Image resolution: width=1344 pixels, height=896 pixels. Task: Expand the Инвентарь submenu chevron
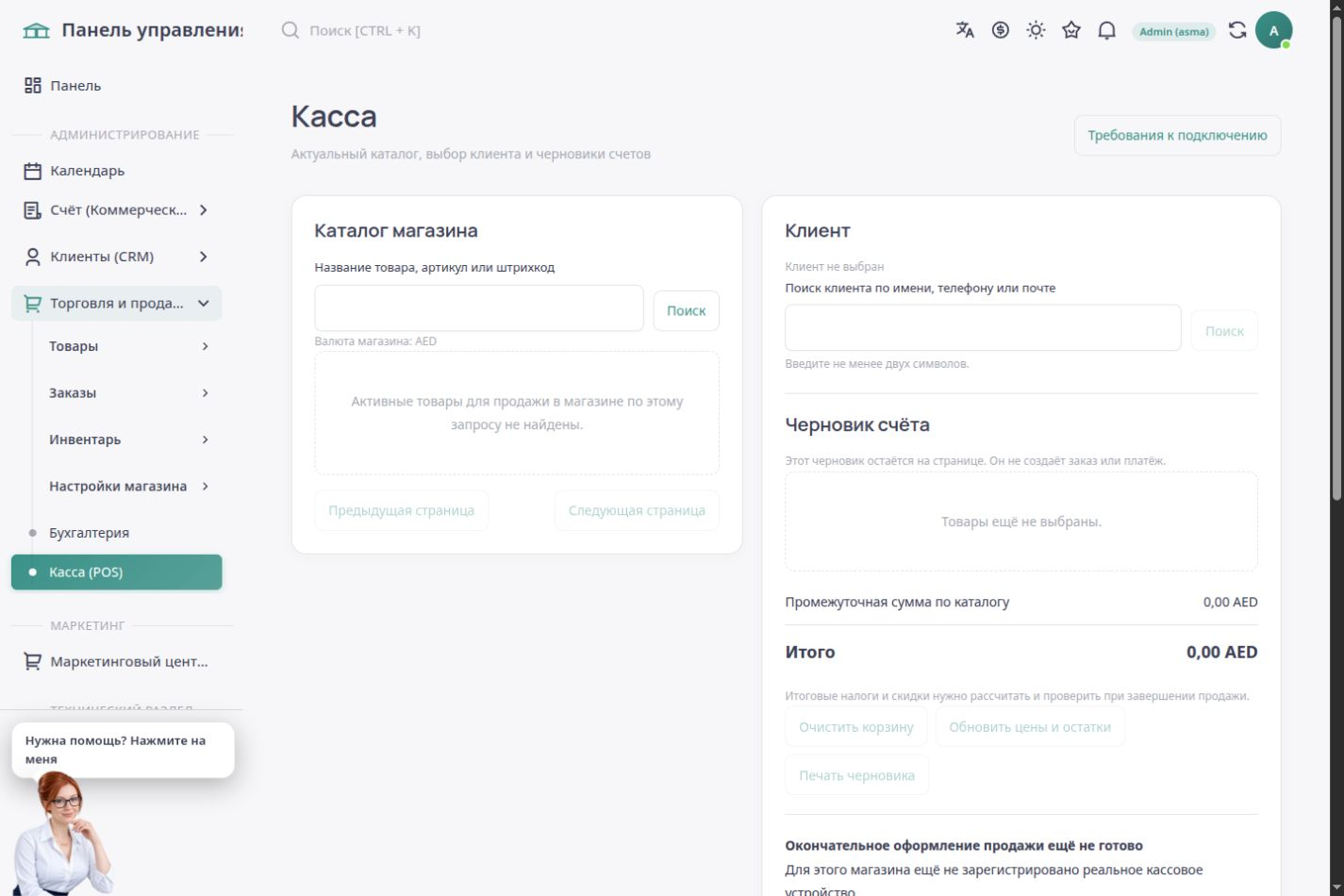click(x=205, y=440)
